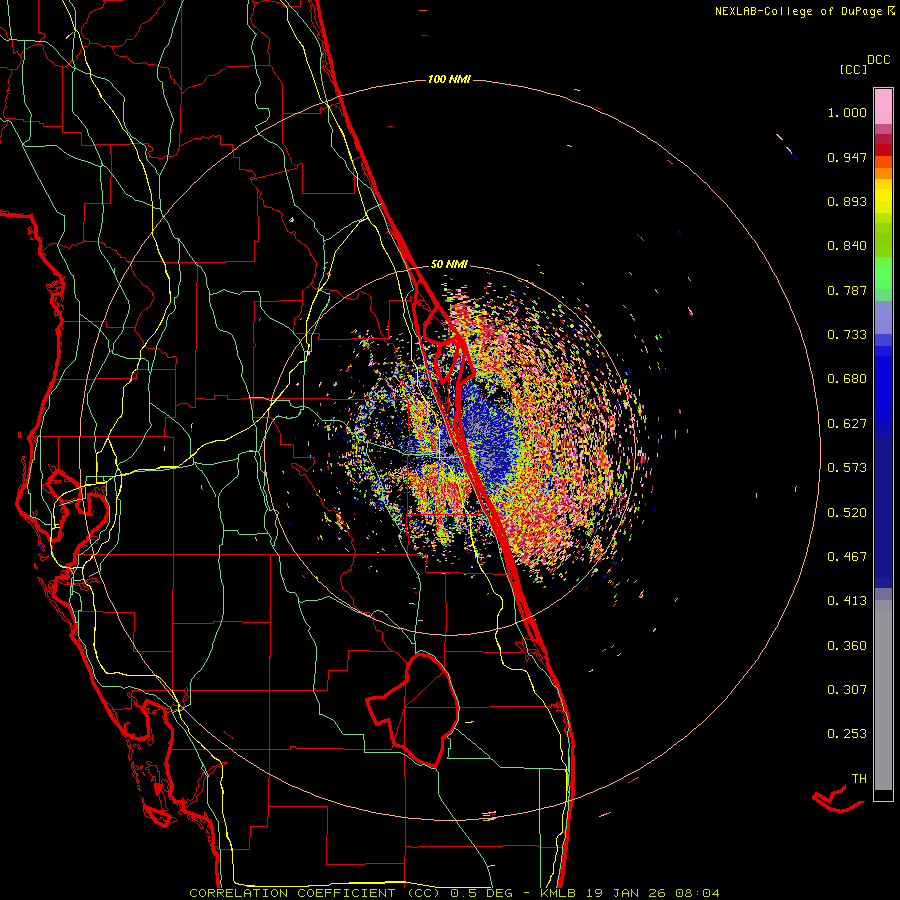Click the CORRELATION COEFFICIENT (CC) caption
This screenshot has width=900, height=900.
click(314, 893)
